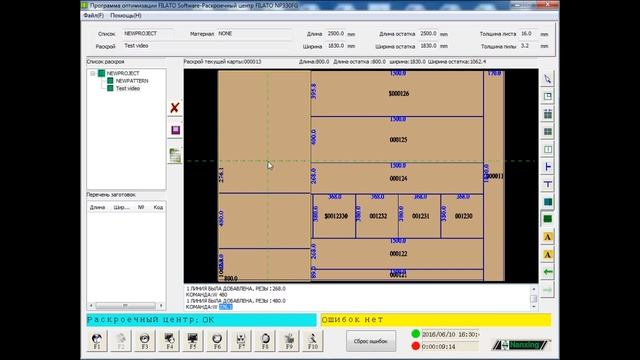Click the nested-square tool in right toolbar

548,96
